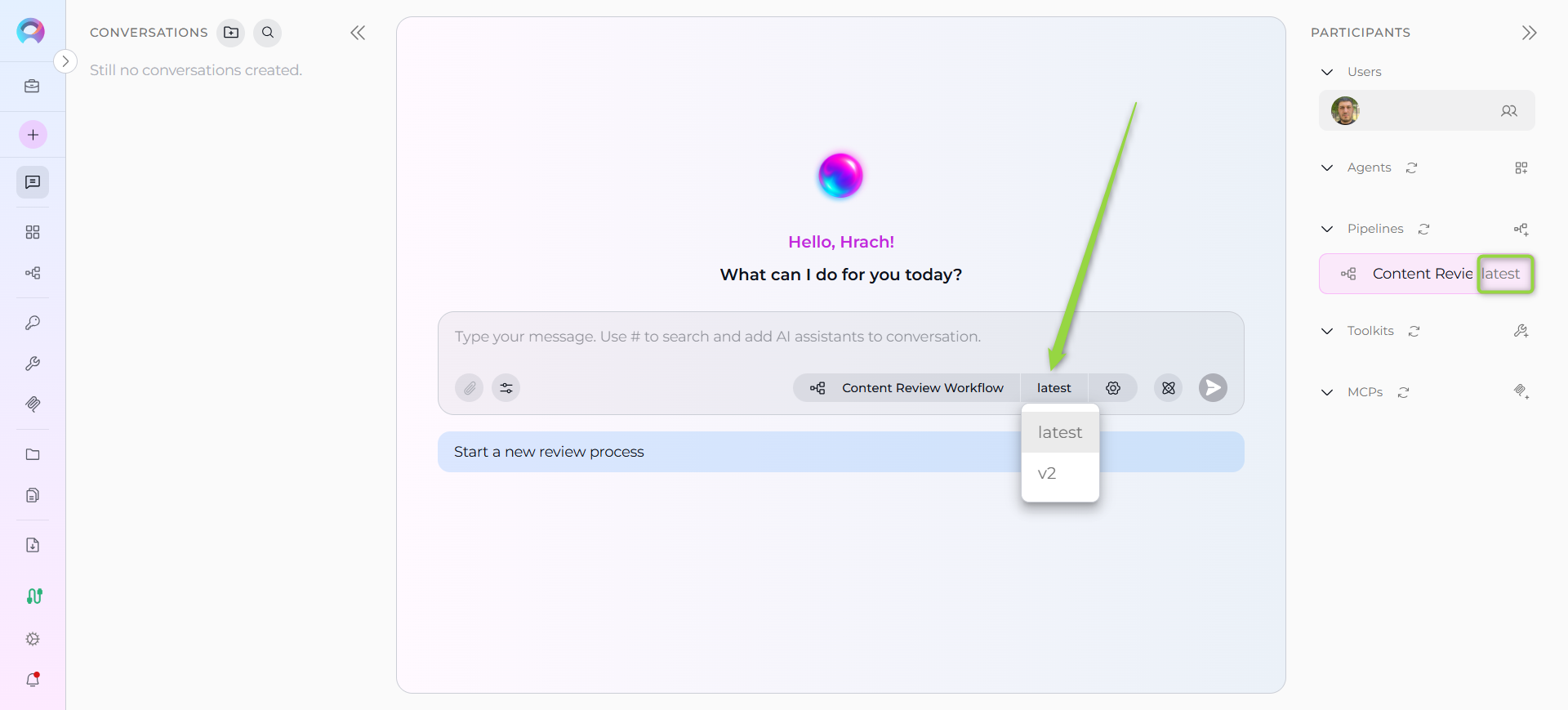1568x710 pixels.
Task: Remove the selected pipeline from input
Action: tap(1169, 388)
